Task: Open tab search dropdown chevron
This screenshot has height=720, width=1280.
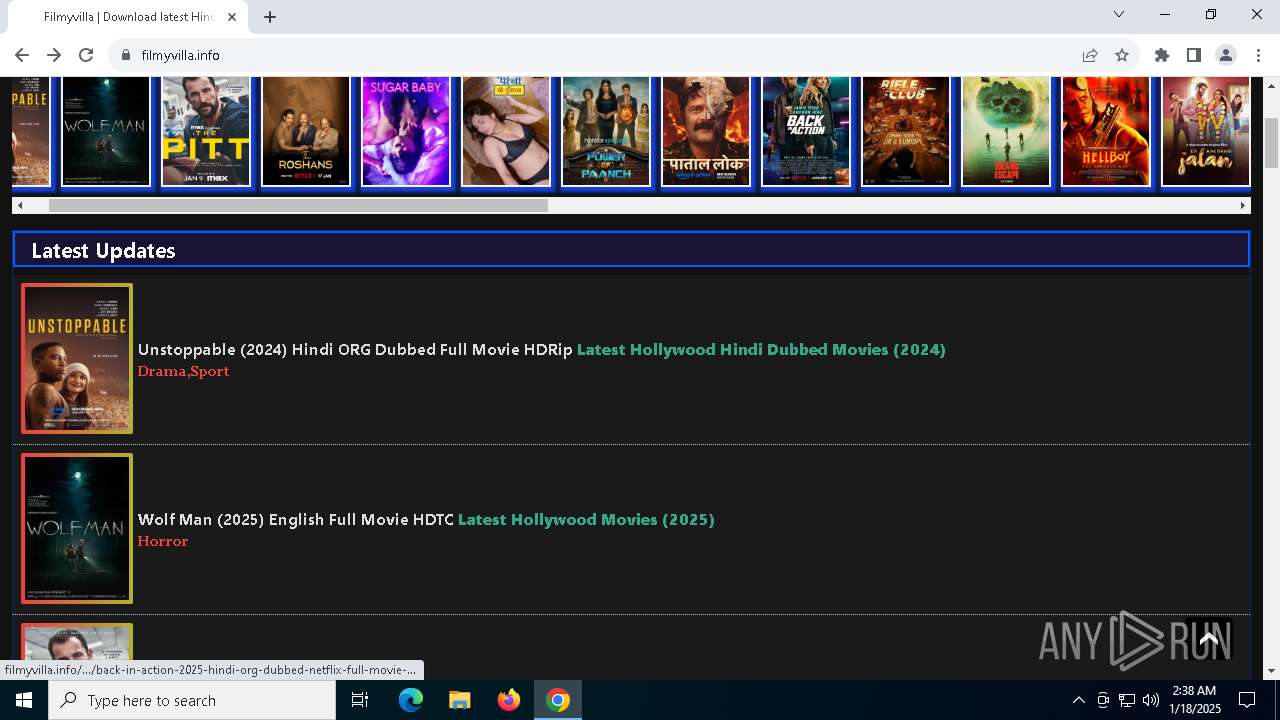Action: pos(1119,14)
